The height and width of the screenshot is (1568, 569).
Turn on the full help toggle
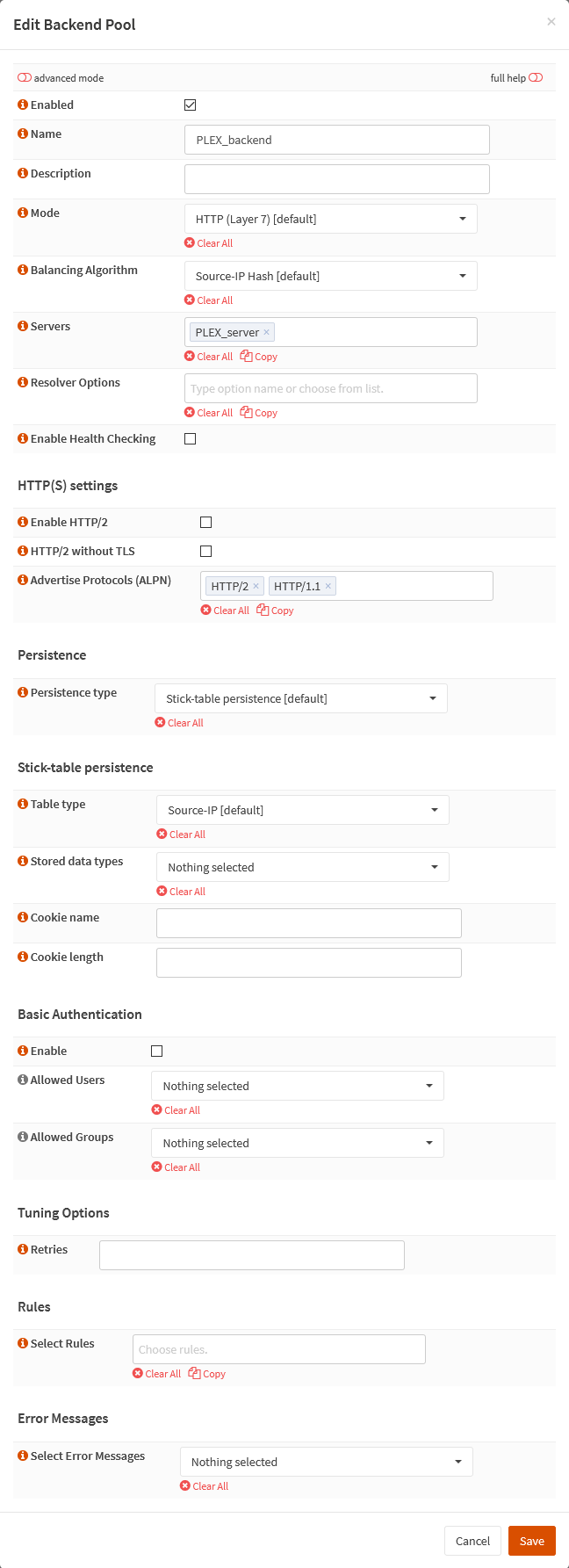[x=536, y=78]
